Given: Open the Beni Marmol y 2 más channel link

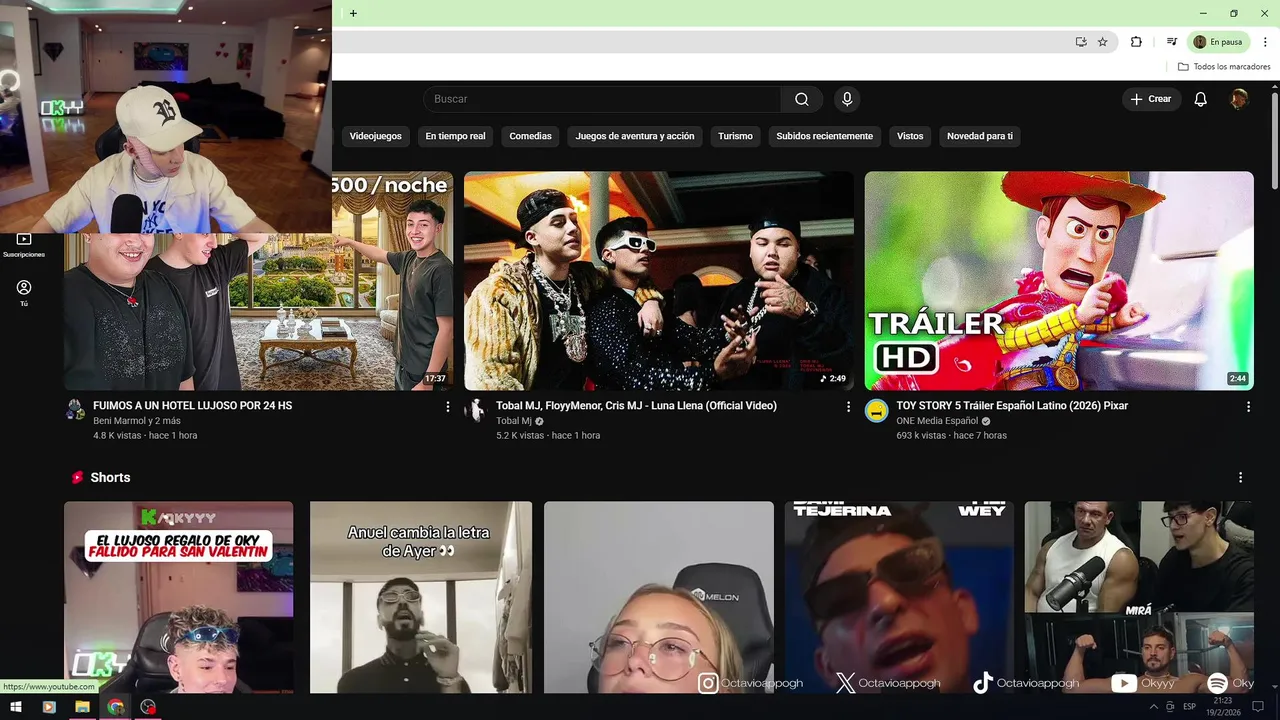Looking at the screenshot, I should click(x=137, y=421).
